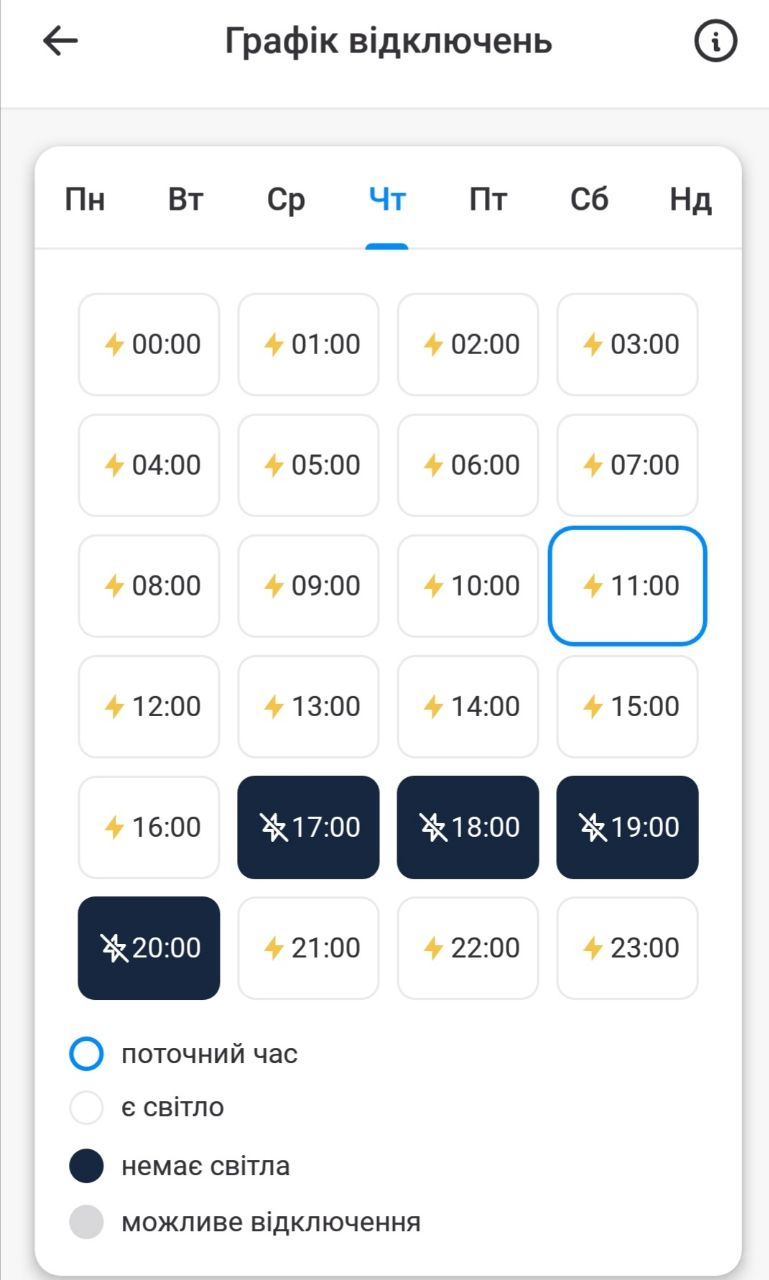
Task: Tap the 06:00 time slot
Action: tap(468, 465)
